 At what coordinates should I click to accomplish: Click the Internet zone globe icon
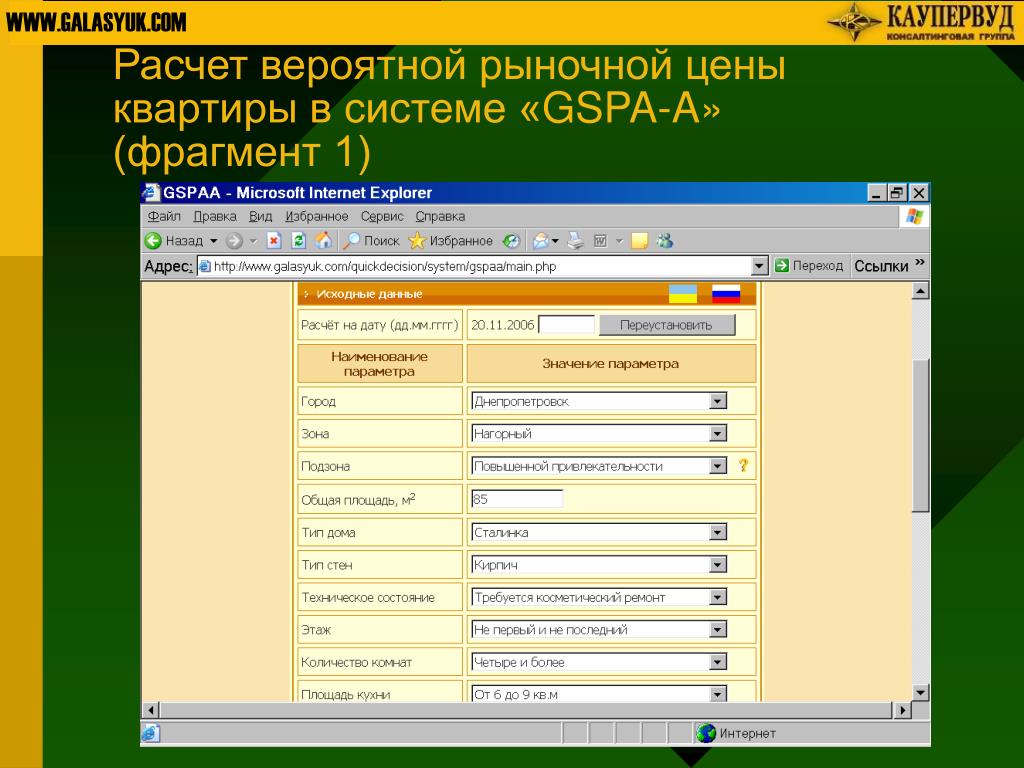pos(706,733)
